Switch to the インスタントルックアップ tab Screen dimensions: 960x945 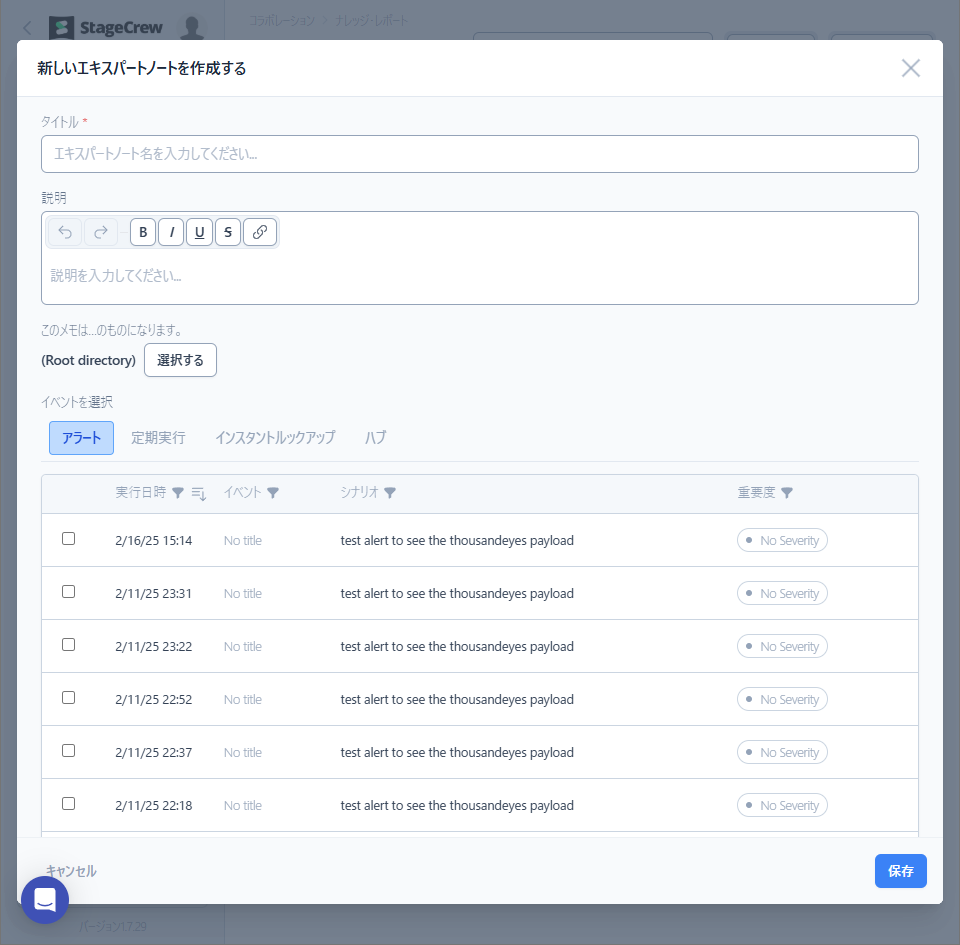tap(275, 438)
